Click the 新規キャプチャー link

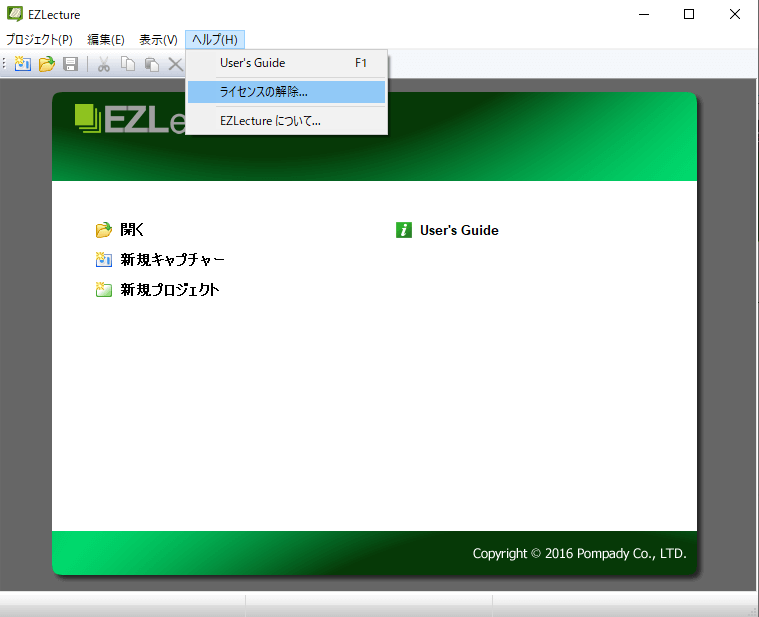tap(172, 260)
